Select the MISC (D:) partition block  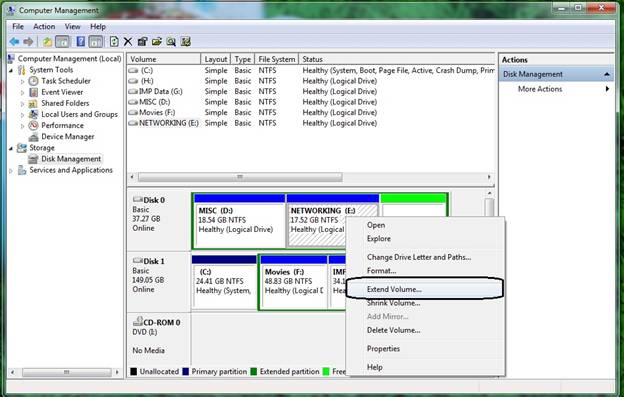point(240,220)
